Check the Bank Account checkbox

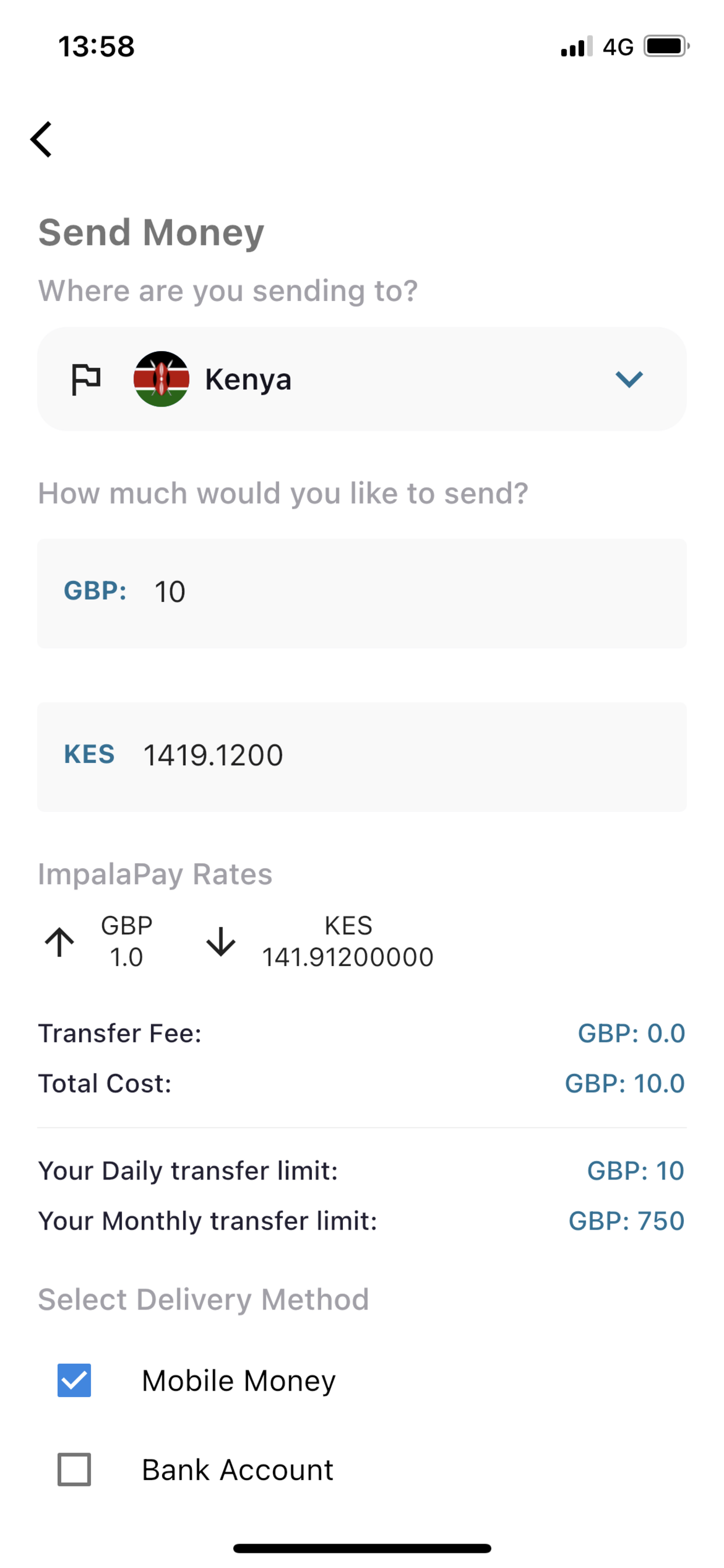(x=74, y=1469)
